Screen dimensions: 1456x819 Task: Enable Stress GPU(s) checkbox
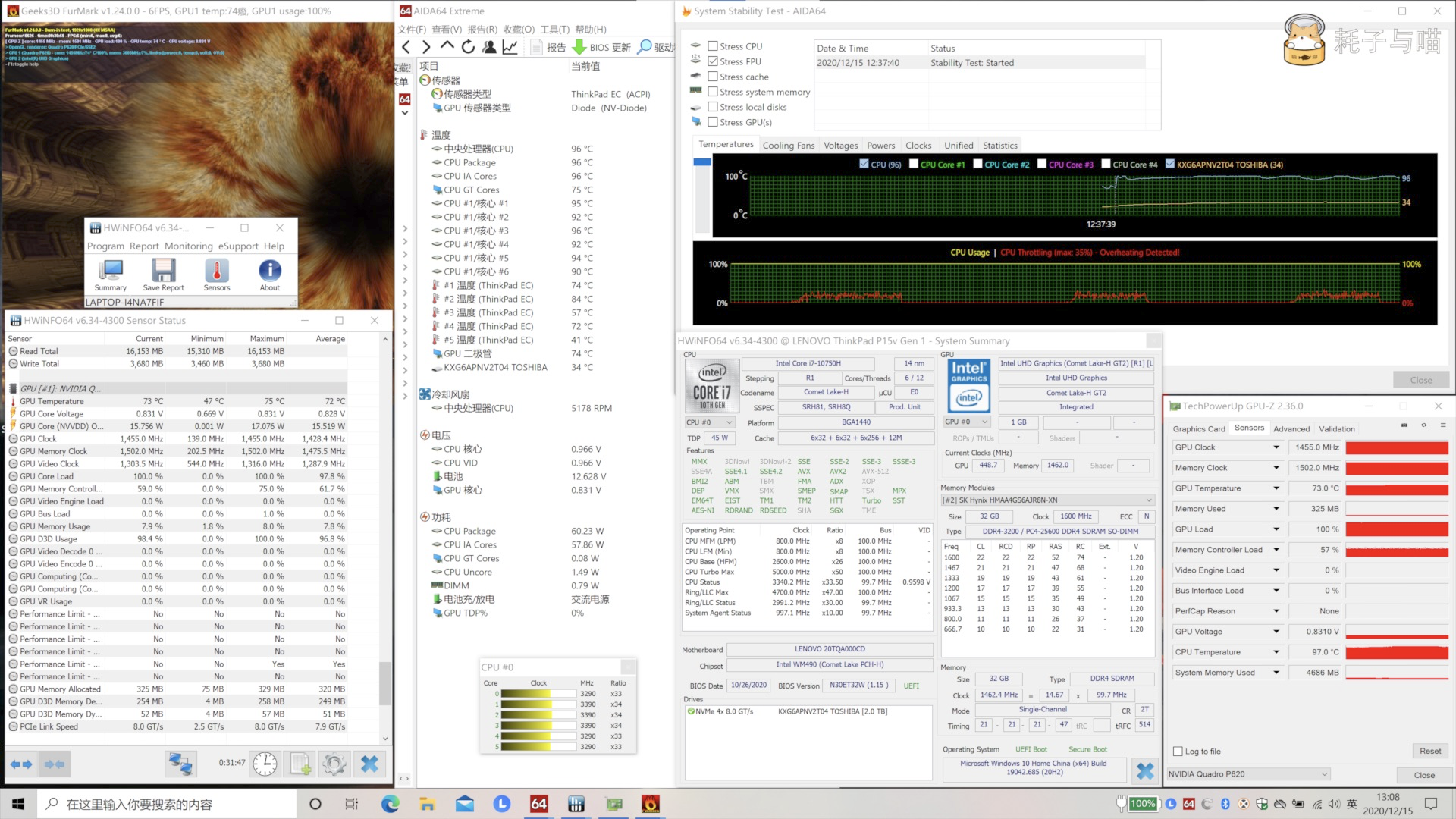tap(713, 122)
